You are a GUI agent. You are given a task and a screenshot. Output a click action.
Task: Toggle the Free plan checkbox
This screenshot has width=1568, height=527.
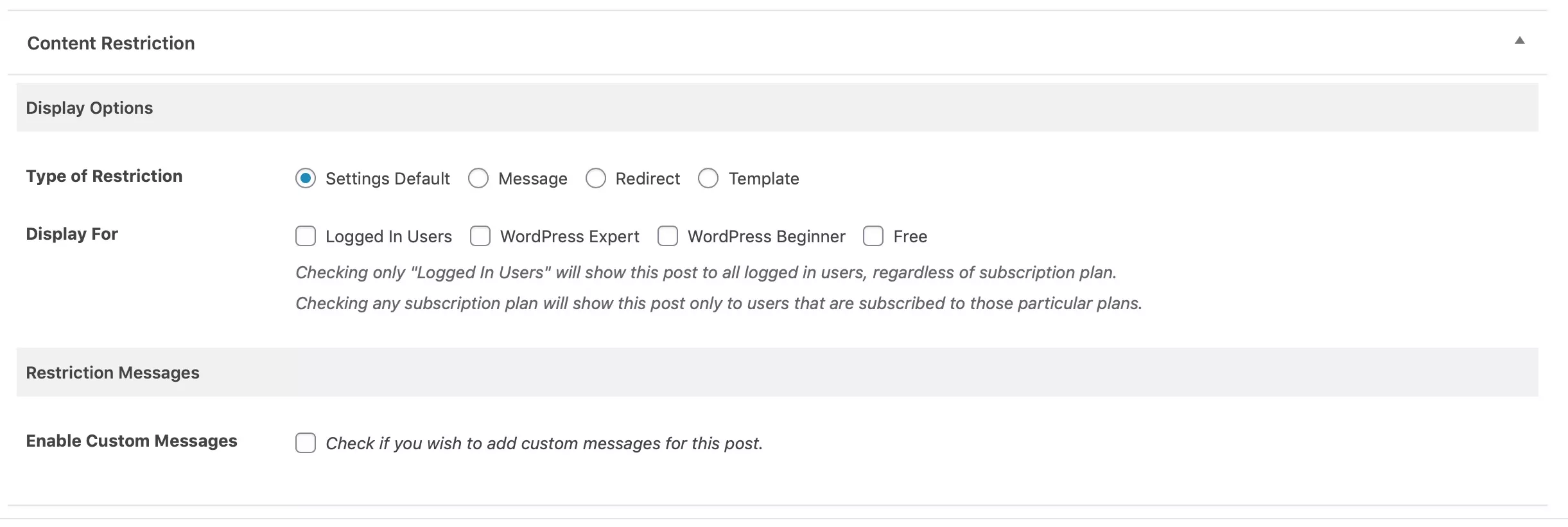(x=873, y=236)
